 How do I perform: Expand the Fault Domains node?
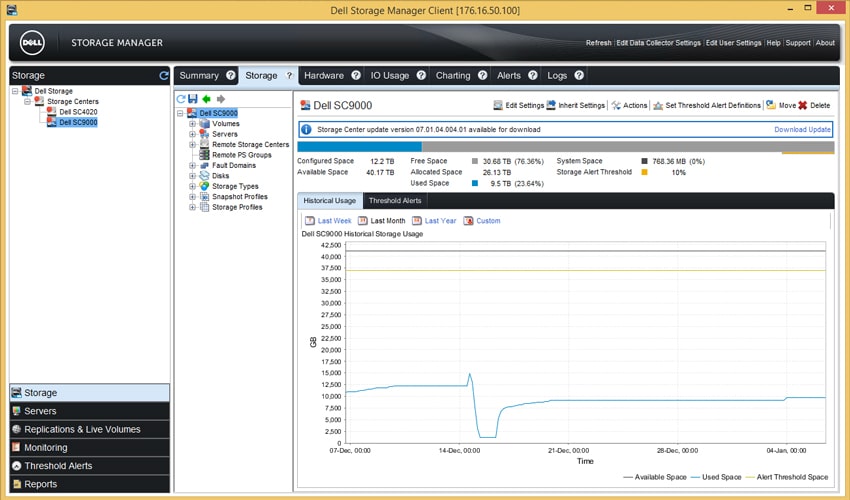click(192, 165)
